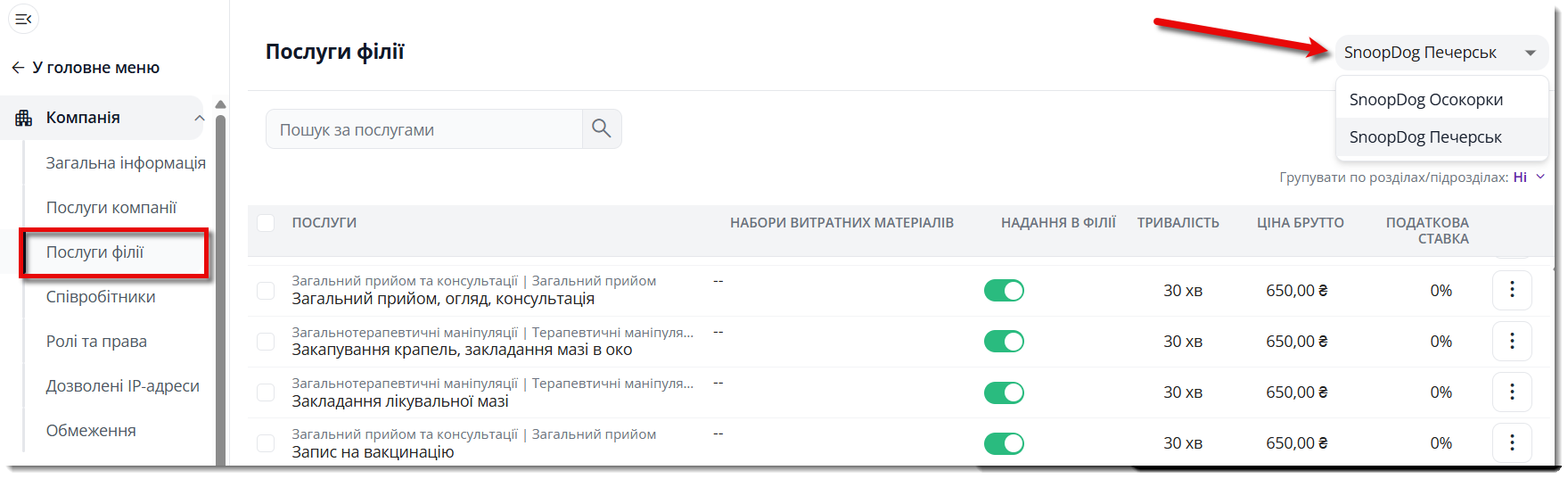Open Співробітники in the sidebar
The image size is (1568, 479).
[101, 297]
